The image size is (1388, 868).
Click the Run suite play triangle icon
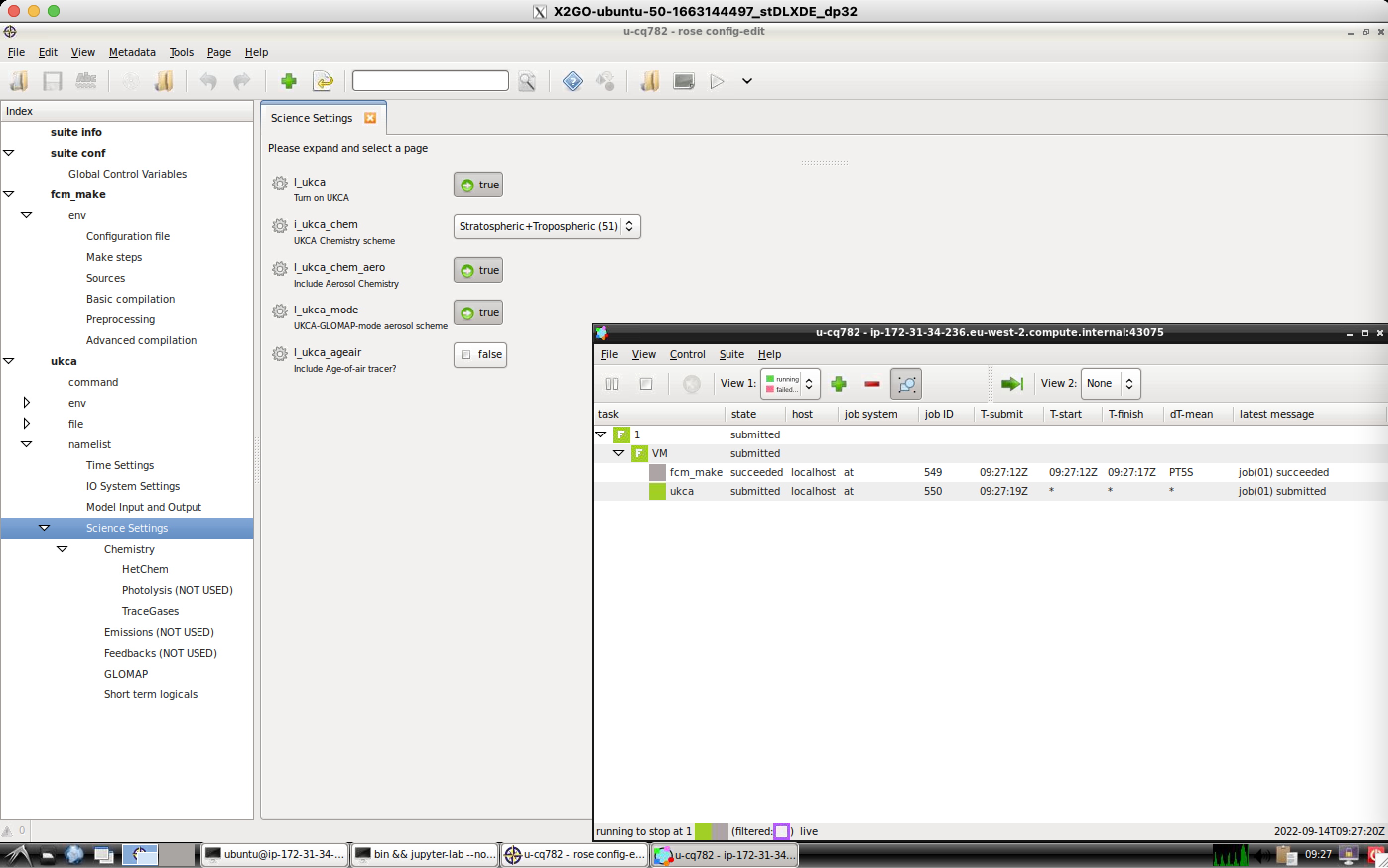click(716, 81)
